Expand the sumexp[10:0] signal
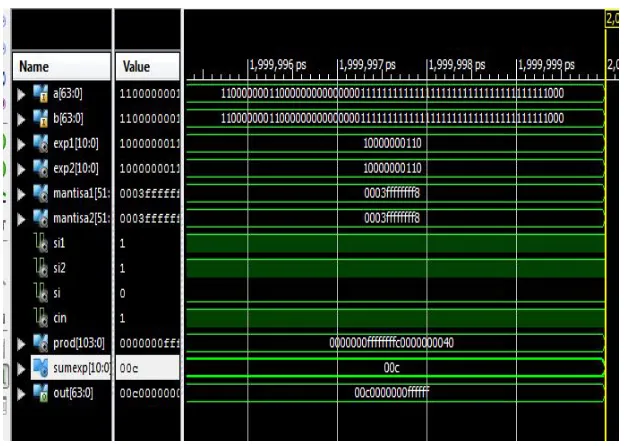Screen dimensions: 624x446 pos(21,369)
